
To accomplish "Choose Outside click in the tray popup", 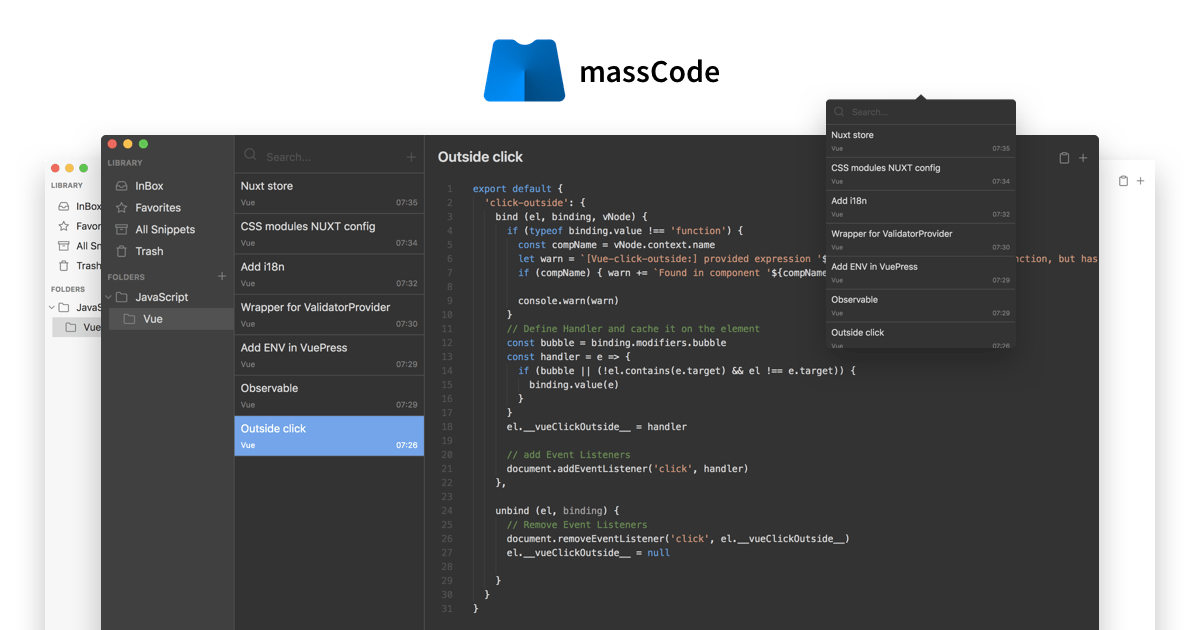I will click(x=921, y=336).
